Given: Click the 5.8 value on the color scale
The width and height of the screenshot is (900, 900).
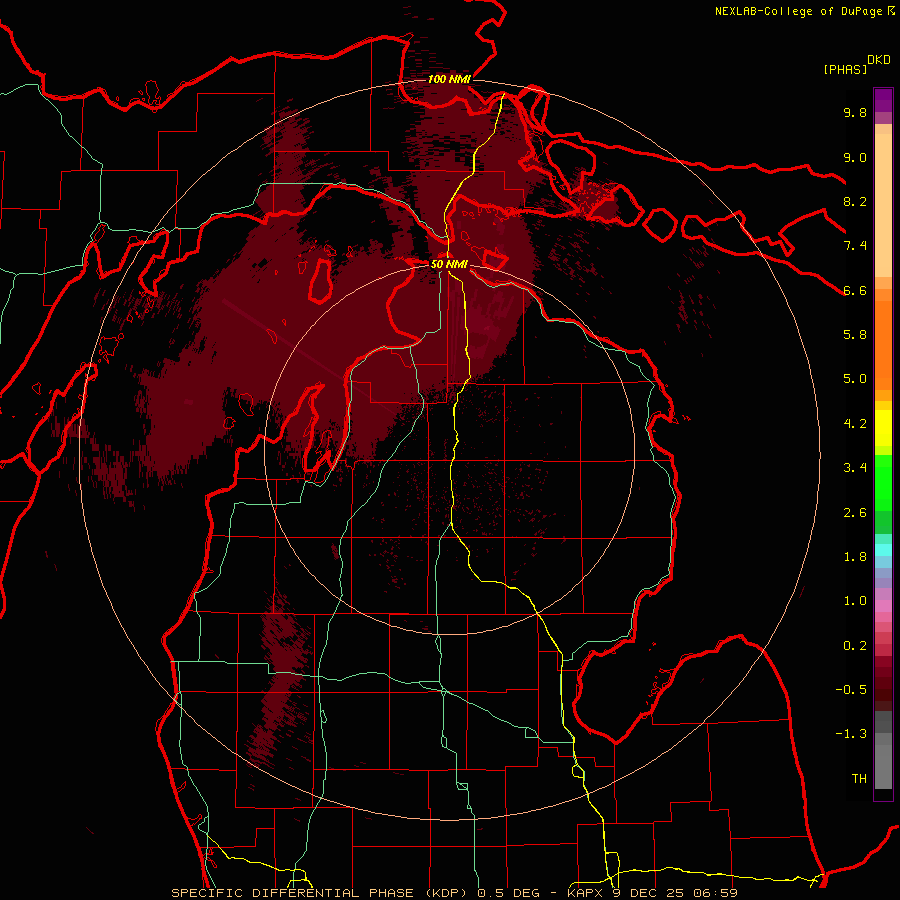Looking at the screenshot, I should coord(855,335).
